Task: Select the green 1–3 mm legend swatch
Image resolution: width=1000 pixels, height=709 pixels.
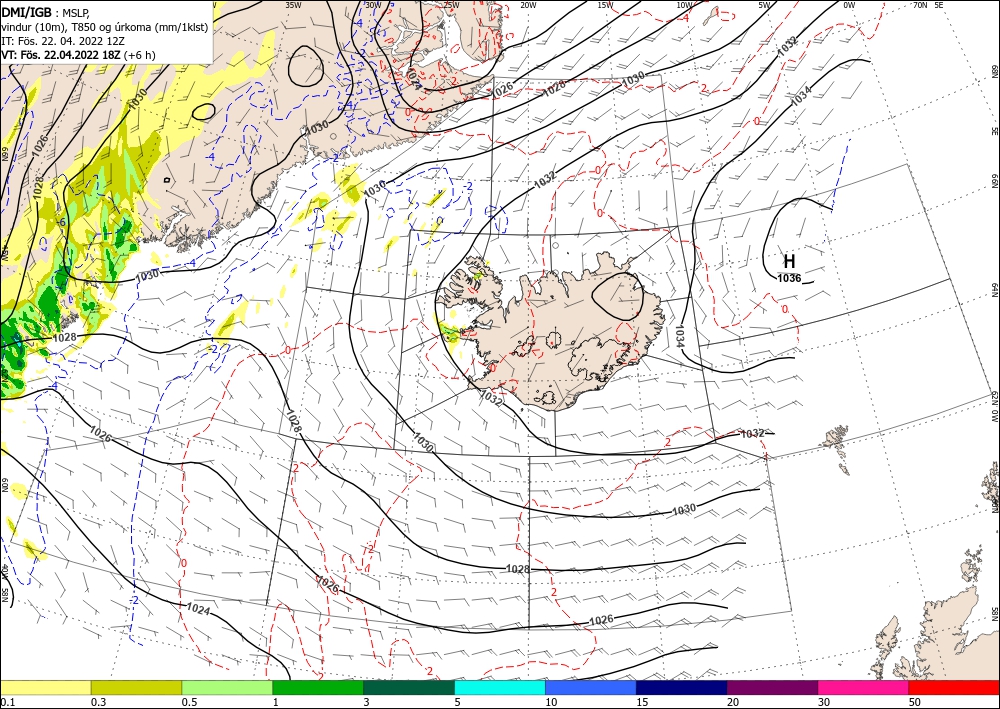Action: point(318,687)
